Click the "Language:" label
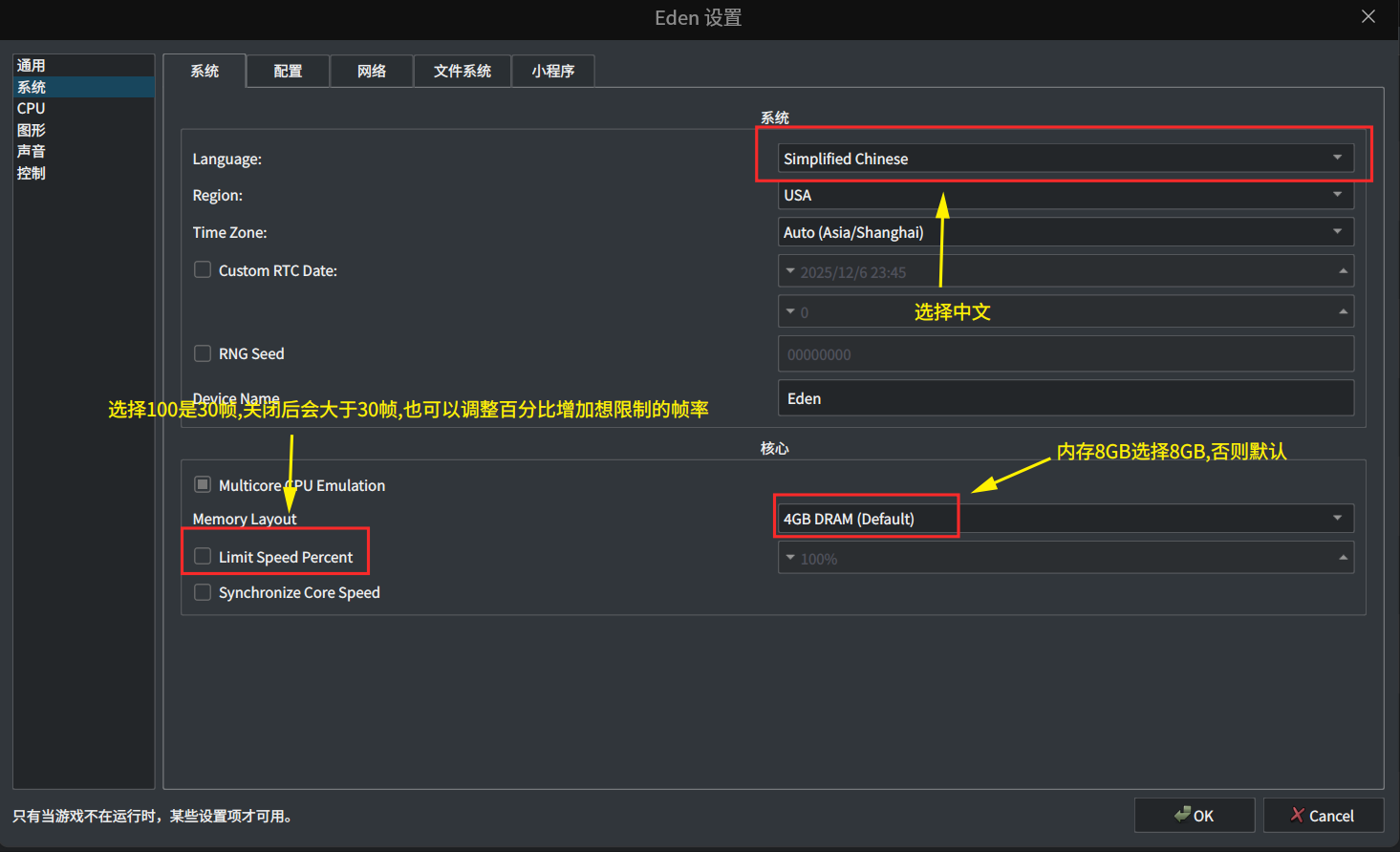The width and height of the screenshot is (1400, 852). (x=227, y=159)
